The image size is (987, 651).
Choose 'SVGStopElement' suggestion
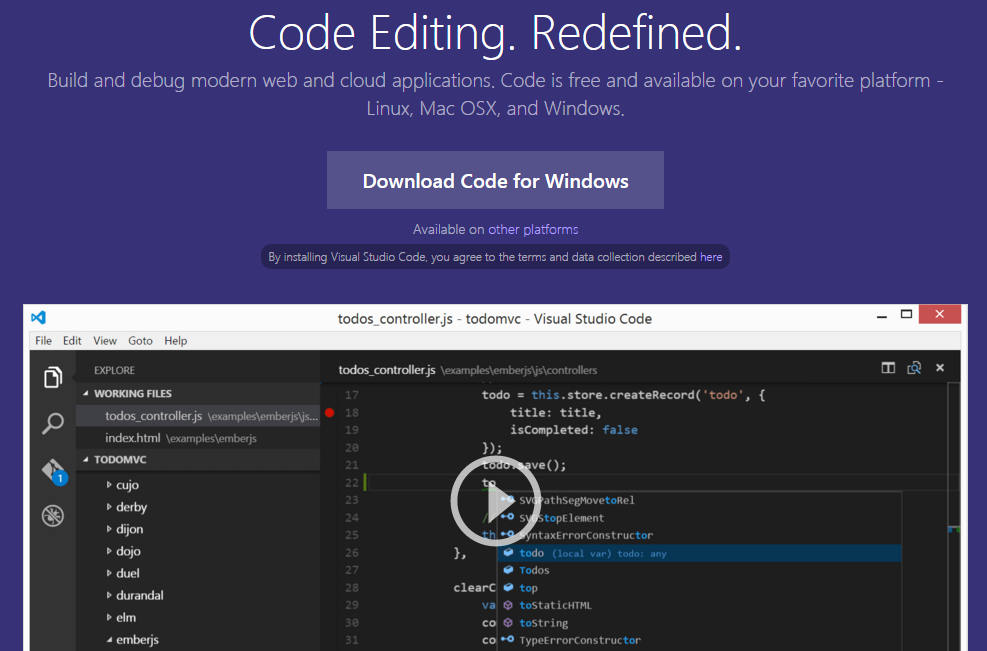click(699, 518)
